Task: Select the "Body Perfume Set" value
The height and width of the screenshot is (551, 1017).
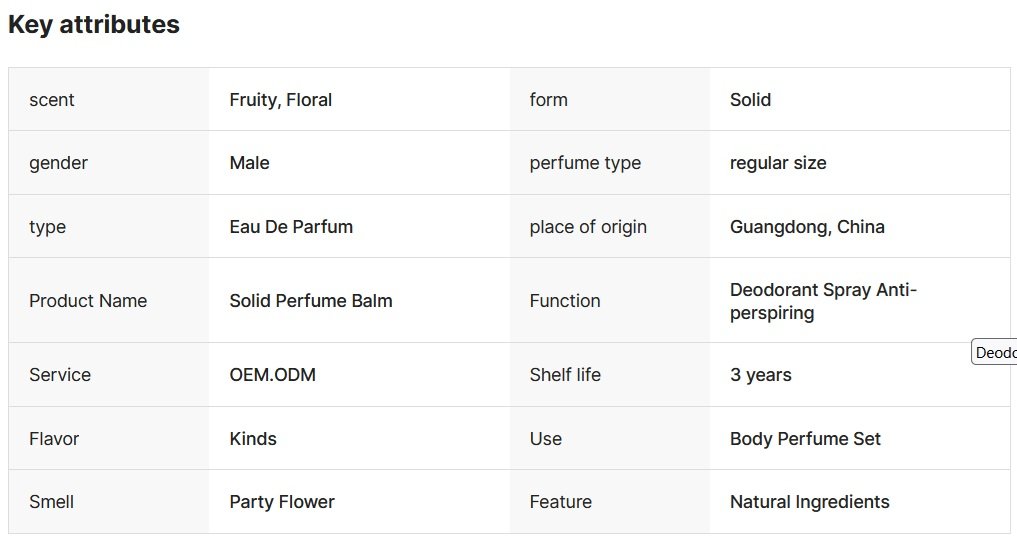Action: (x=805, y=439)
